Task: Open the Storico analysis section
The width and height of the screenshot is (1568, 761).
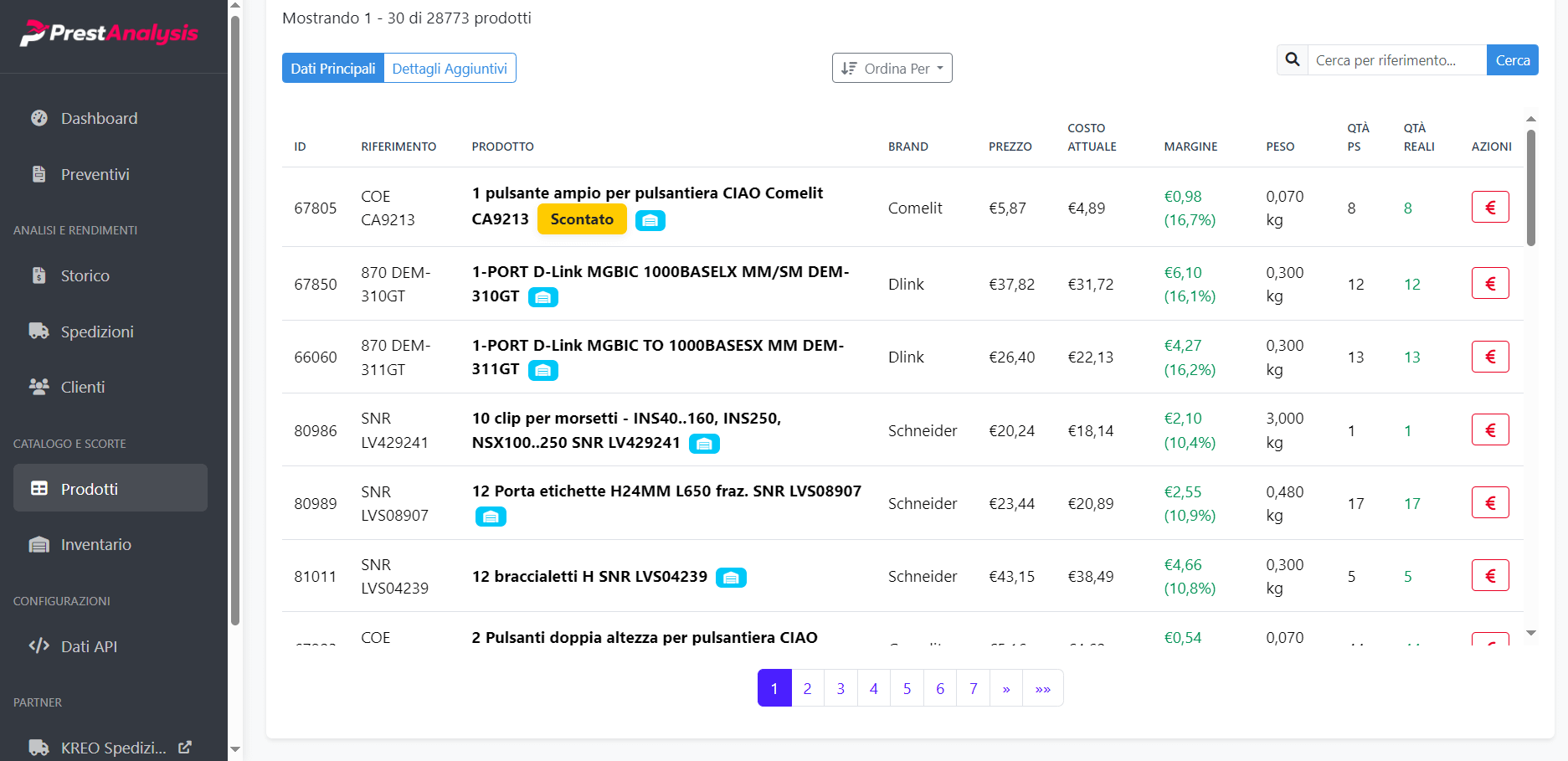Action: [x=85, y=275]
